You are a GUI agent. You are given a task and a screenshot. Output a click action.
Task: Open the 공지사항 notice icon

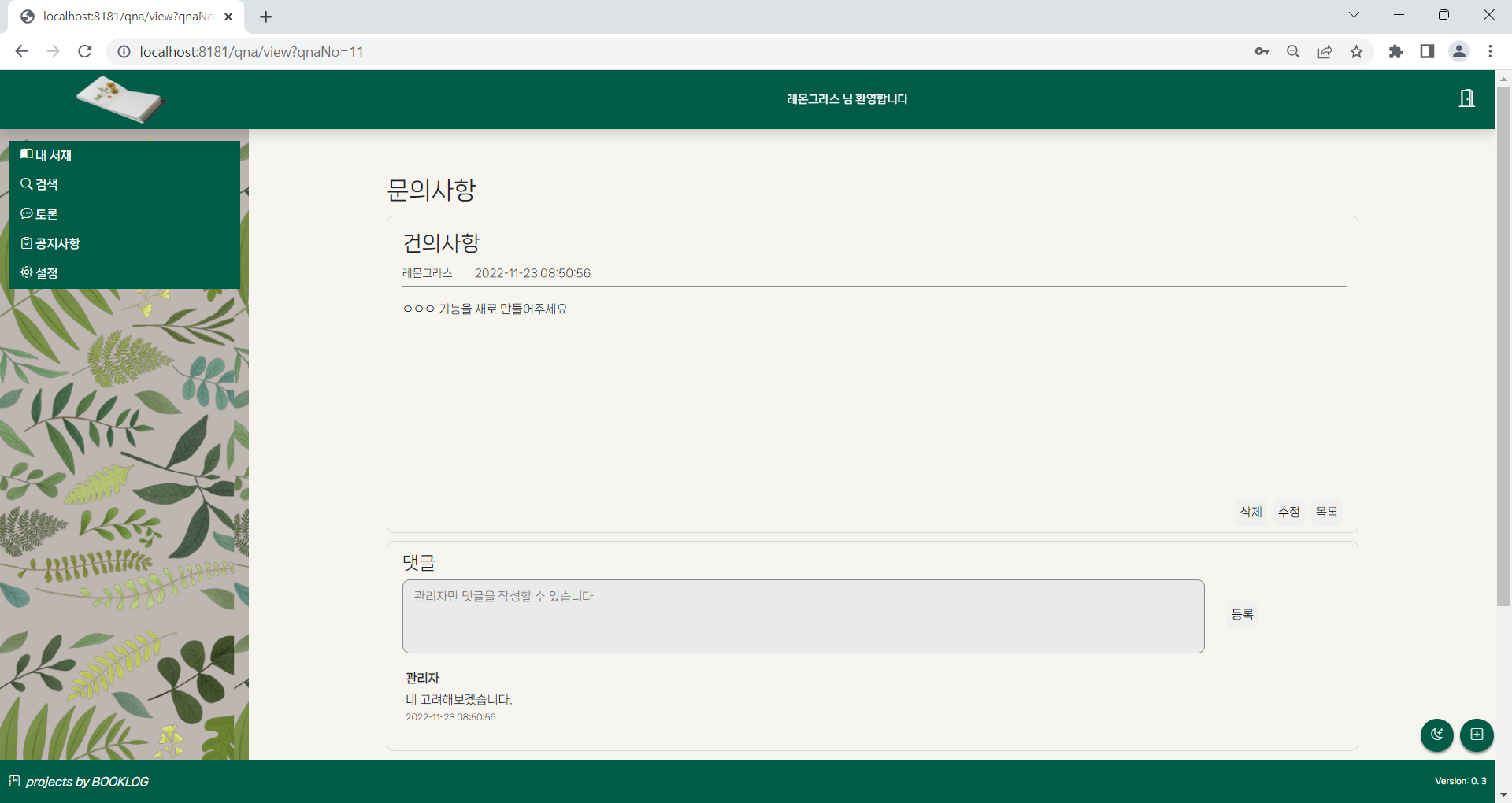coord(26,243)
